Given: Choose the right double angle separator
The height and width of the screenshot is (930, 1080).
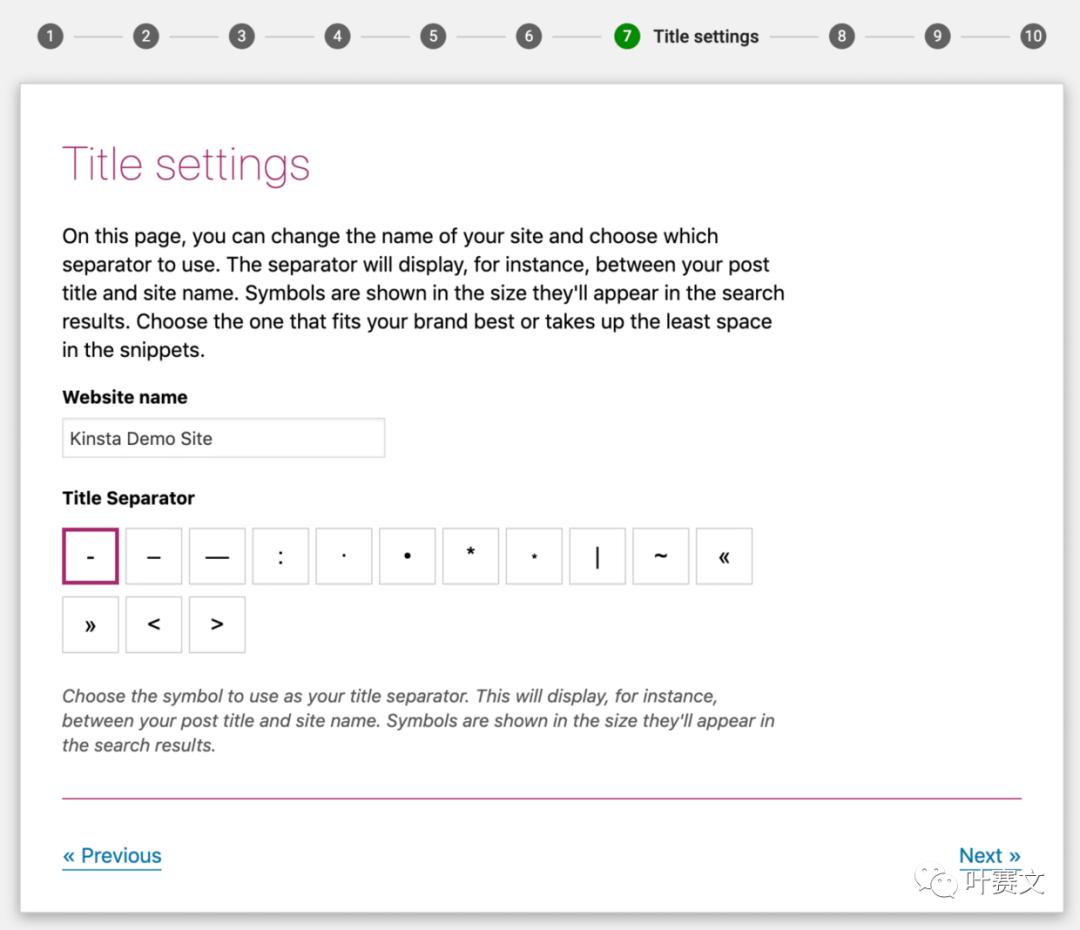Looking at the screenshot, I should (x=90, y=625).
